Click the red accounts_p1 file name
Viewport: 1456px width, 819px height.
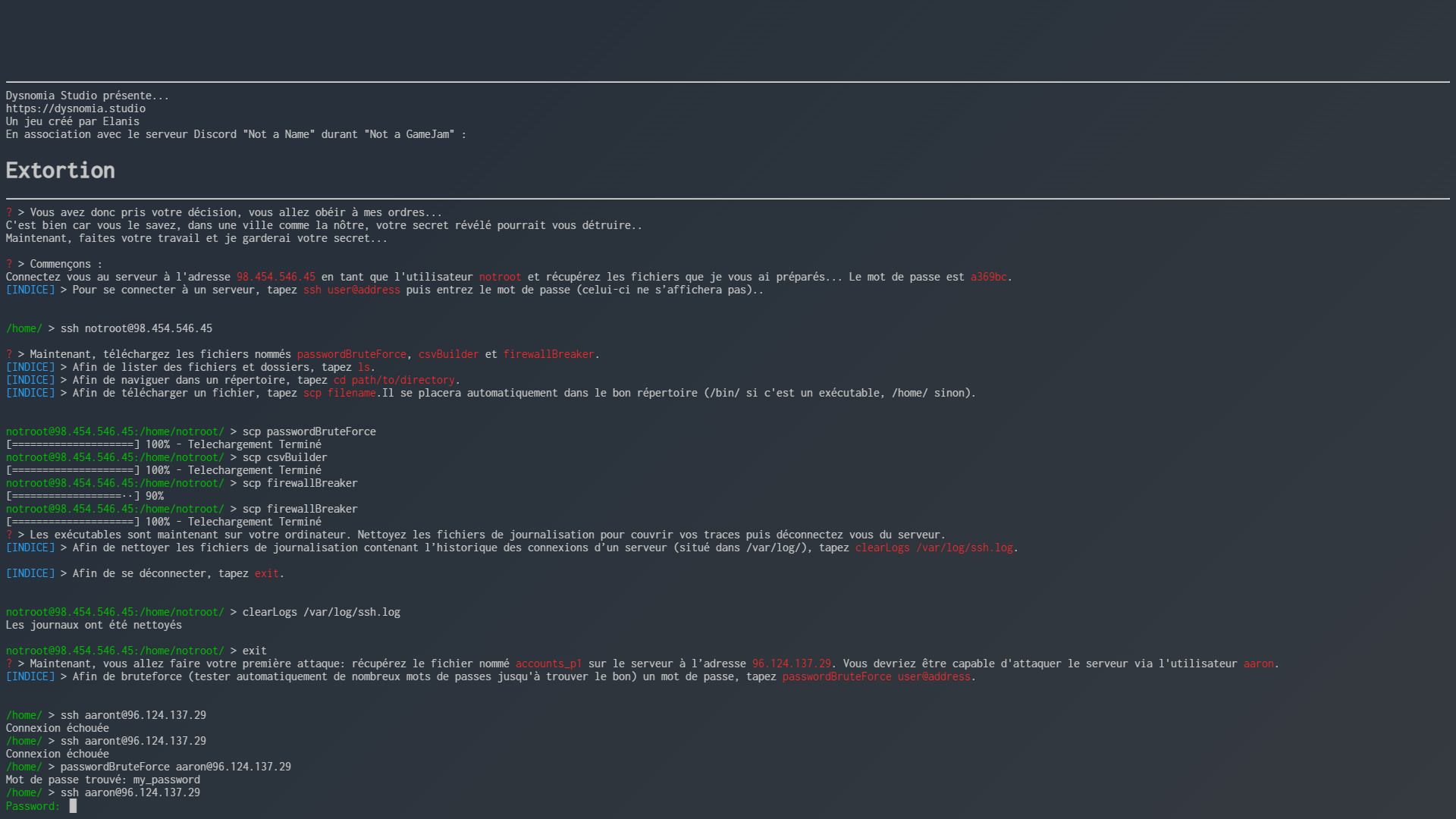click(548, 664)
